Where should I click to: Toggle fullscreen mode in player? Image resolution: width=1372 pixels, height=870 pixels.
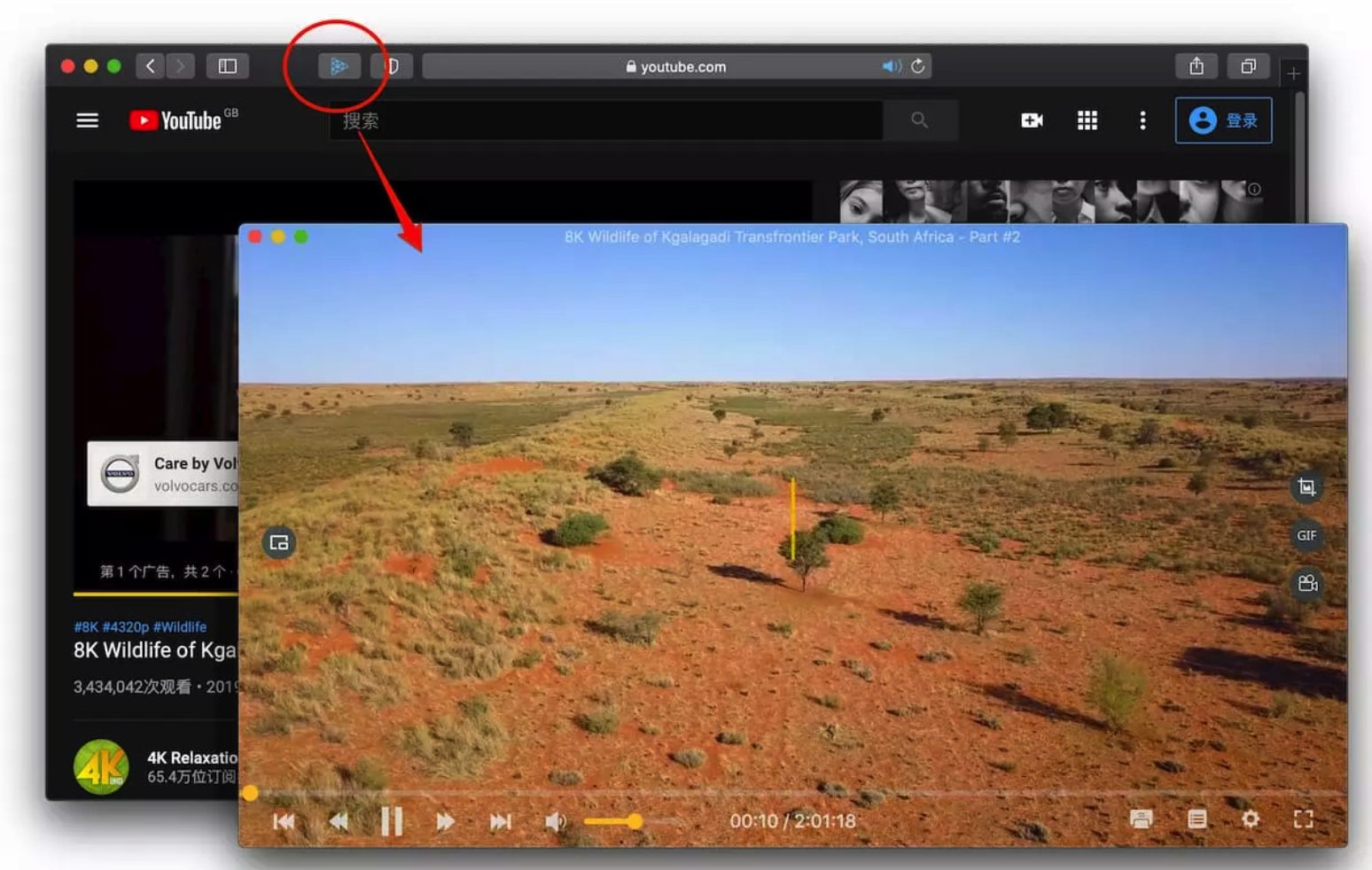pos(1303,820)
